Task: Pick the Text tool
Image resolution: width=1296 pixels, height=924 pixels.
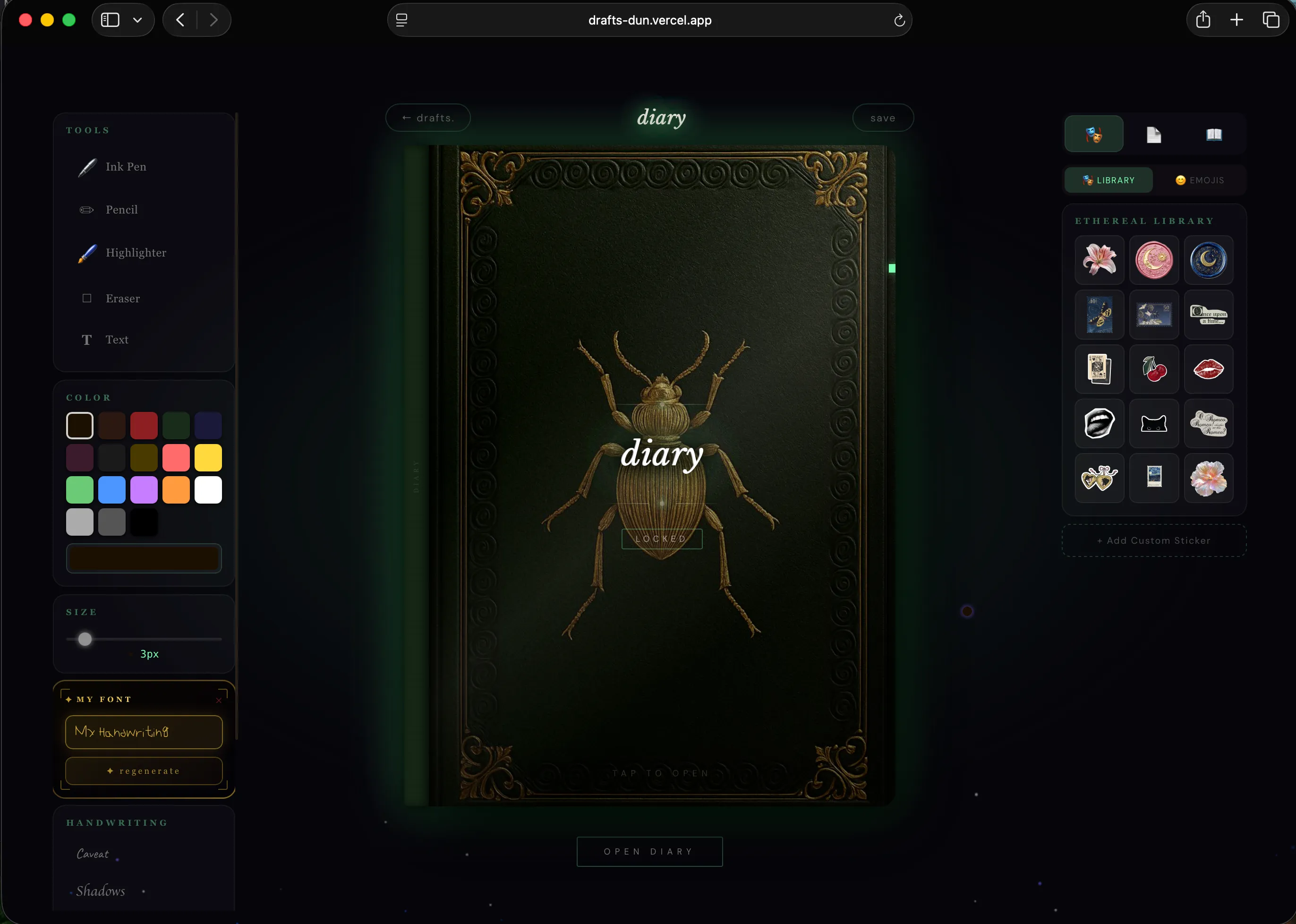Action: coord(116,340)
